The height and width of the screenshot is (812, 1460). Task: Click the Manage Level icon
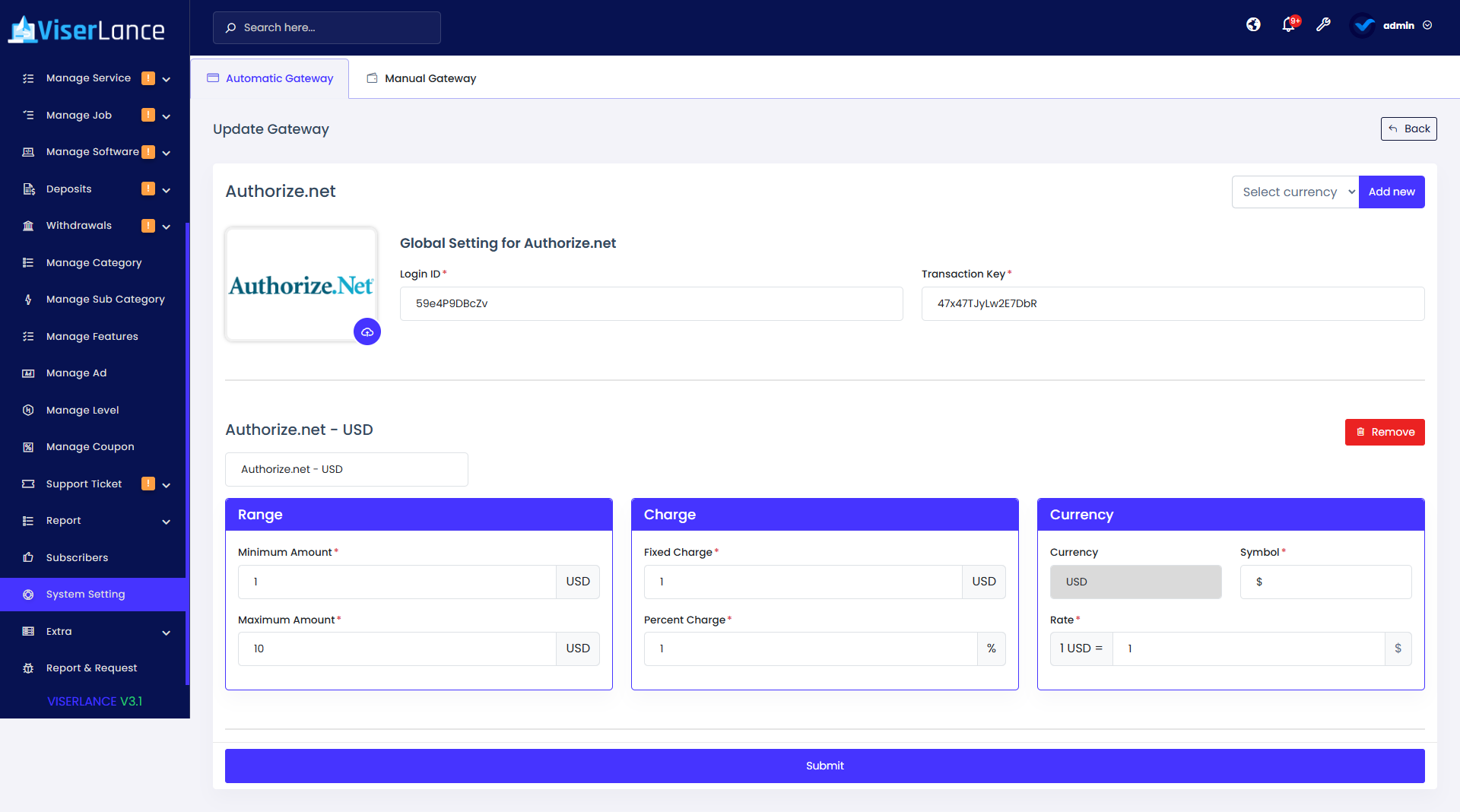point(28,411)
